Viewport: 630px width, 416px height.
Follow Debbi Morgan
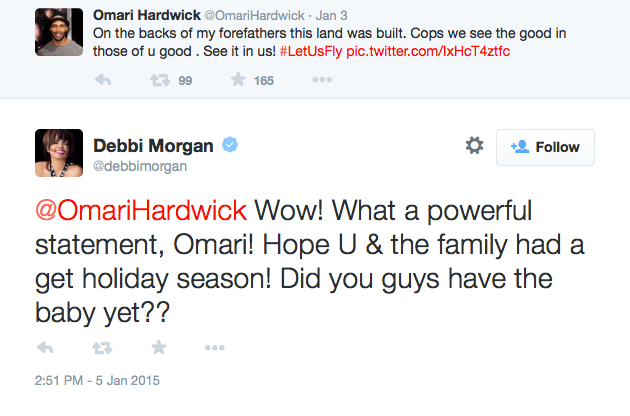545,147
